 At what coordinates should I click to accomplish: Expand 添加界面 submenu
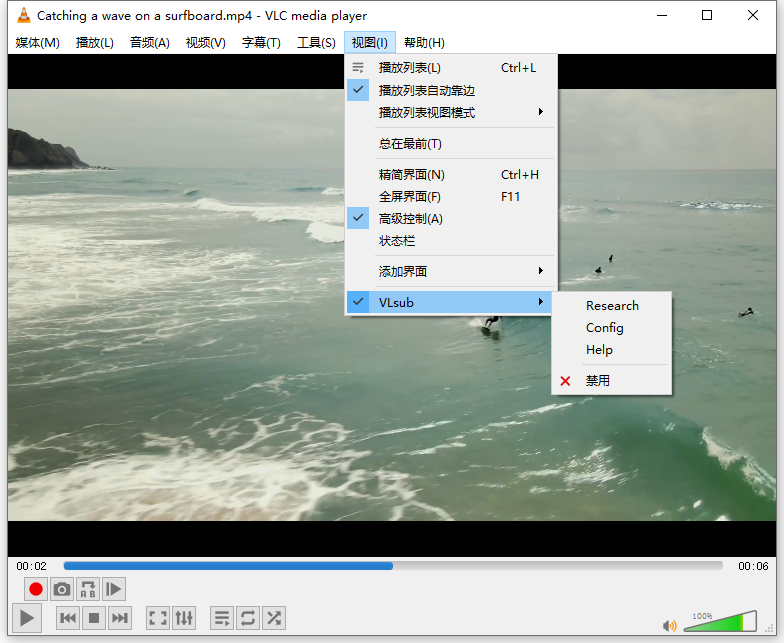click(x=450, y=272)
